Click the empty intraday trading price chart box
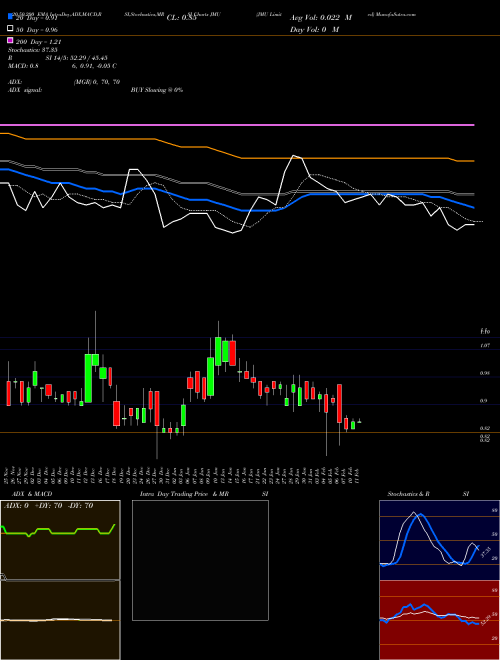Viewport: 500px width, 660px height. click(200, 560)
